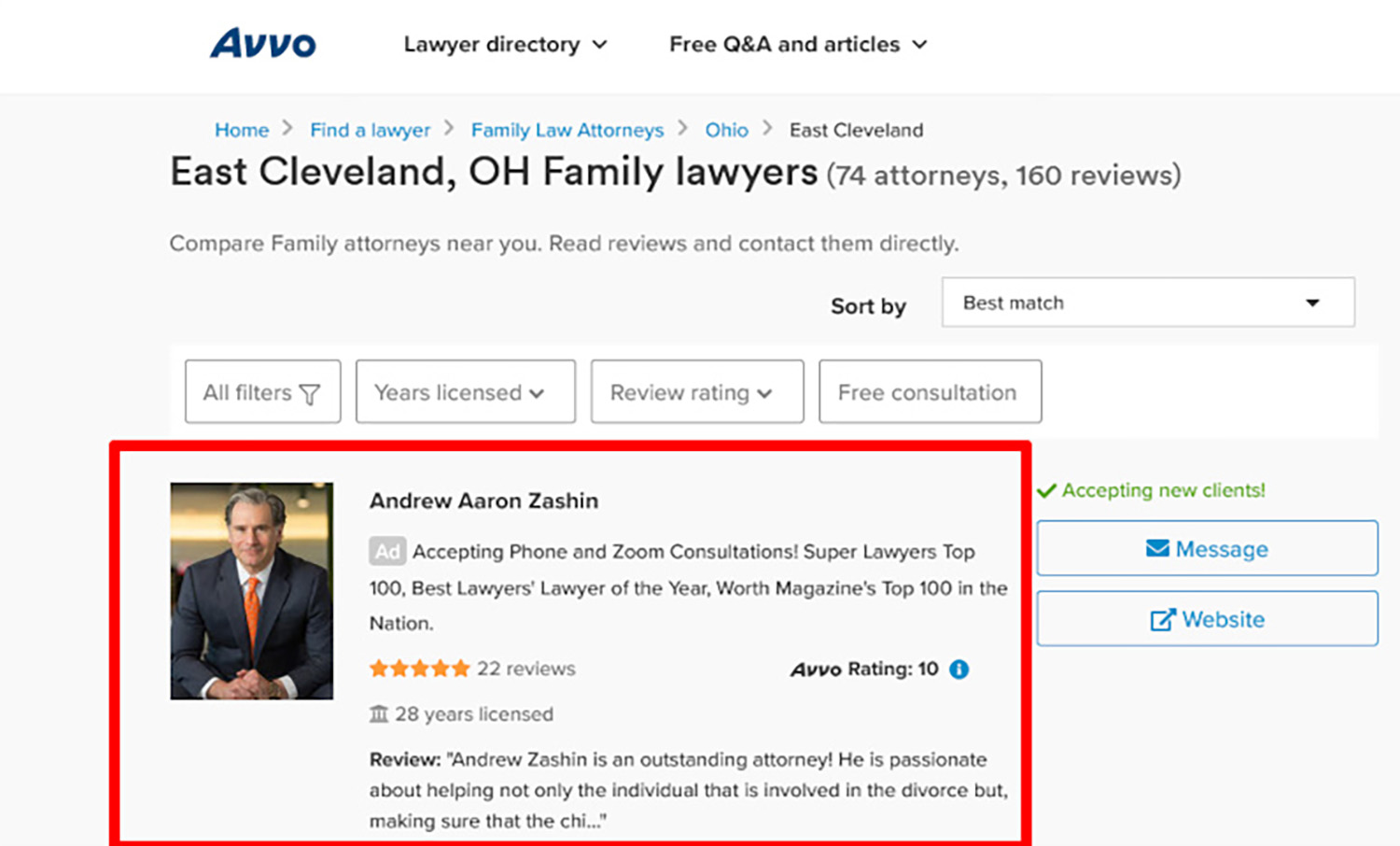Screen dimensions: 1400x846
Task: Click the filter funnel icon on All filters
Action: 312,393
